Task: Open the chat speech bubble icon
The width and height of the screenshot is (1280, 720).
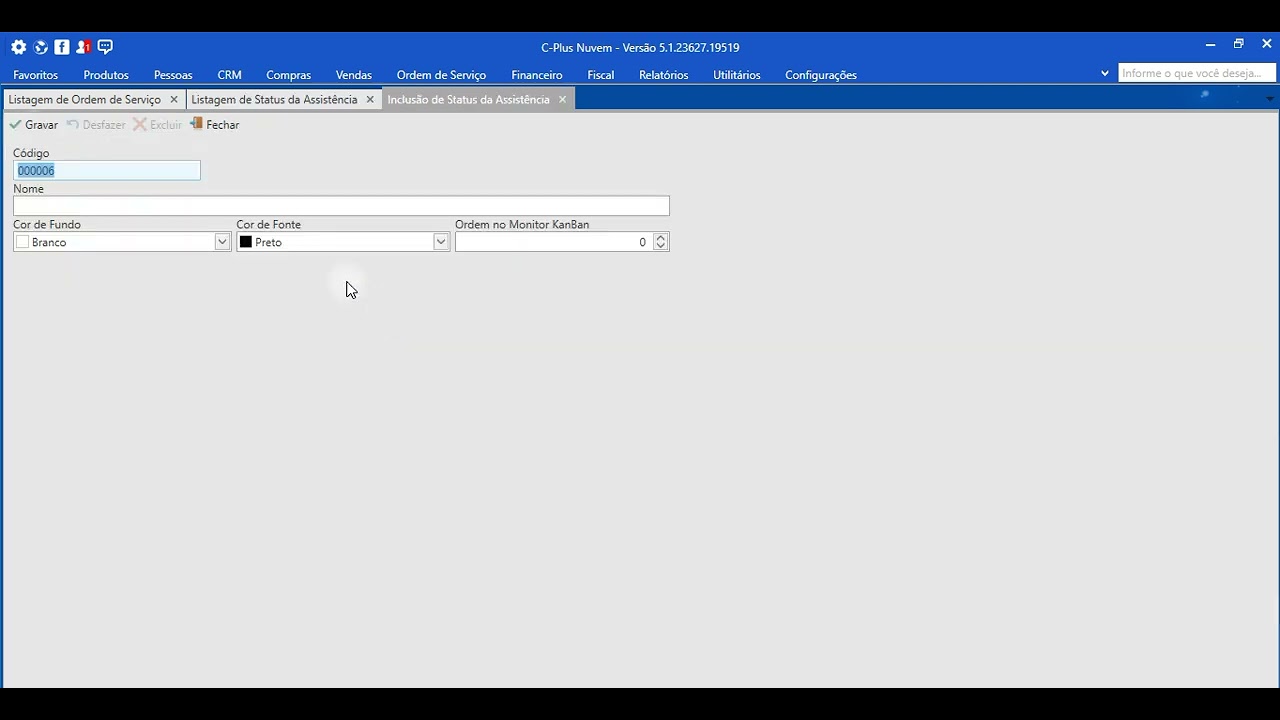Action: pos(105,47)
